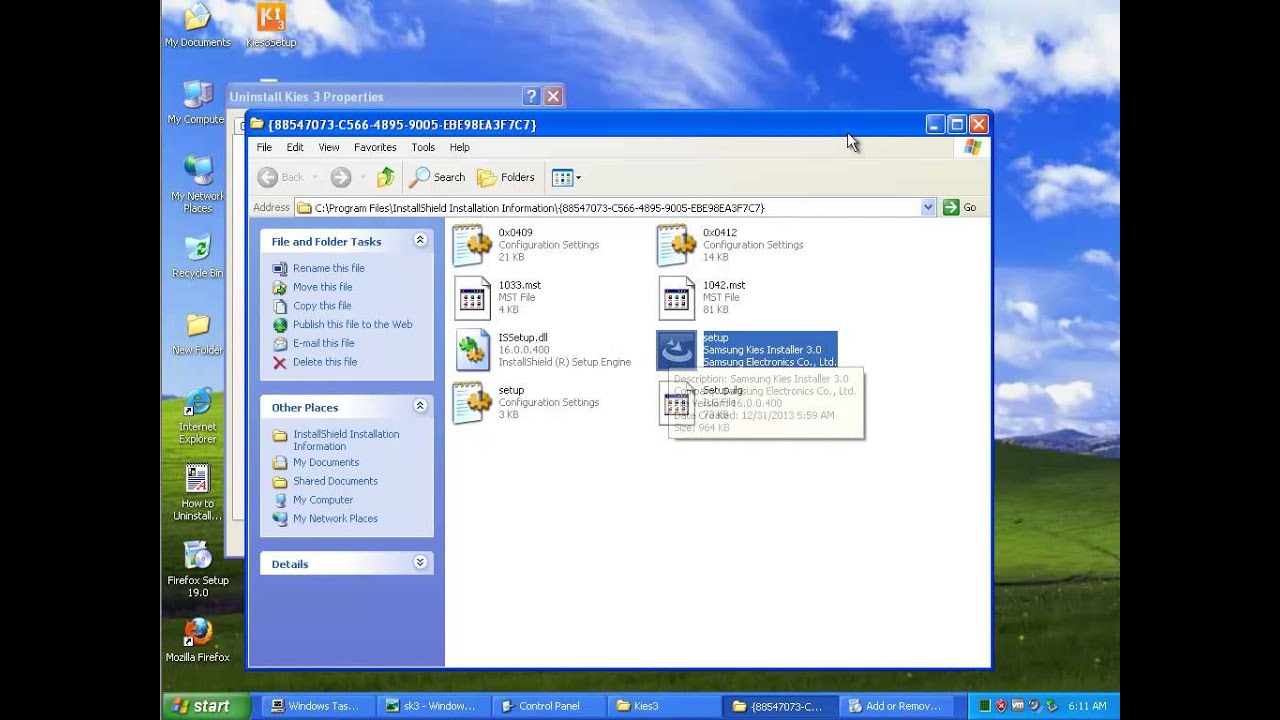Open Shared Documents in Other Places
The image size is (1280, 720).
334,481
